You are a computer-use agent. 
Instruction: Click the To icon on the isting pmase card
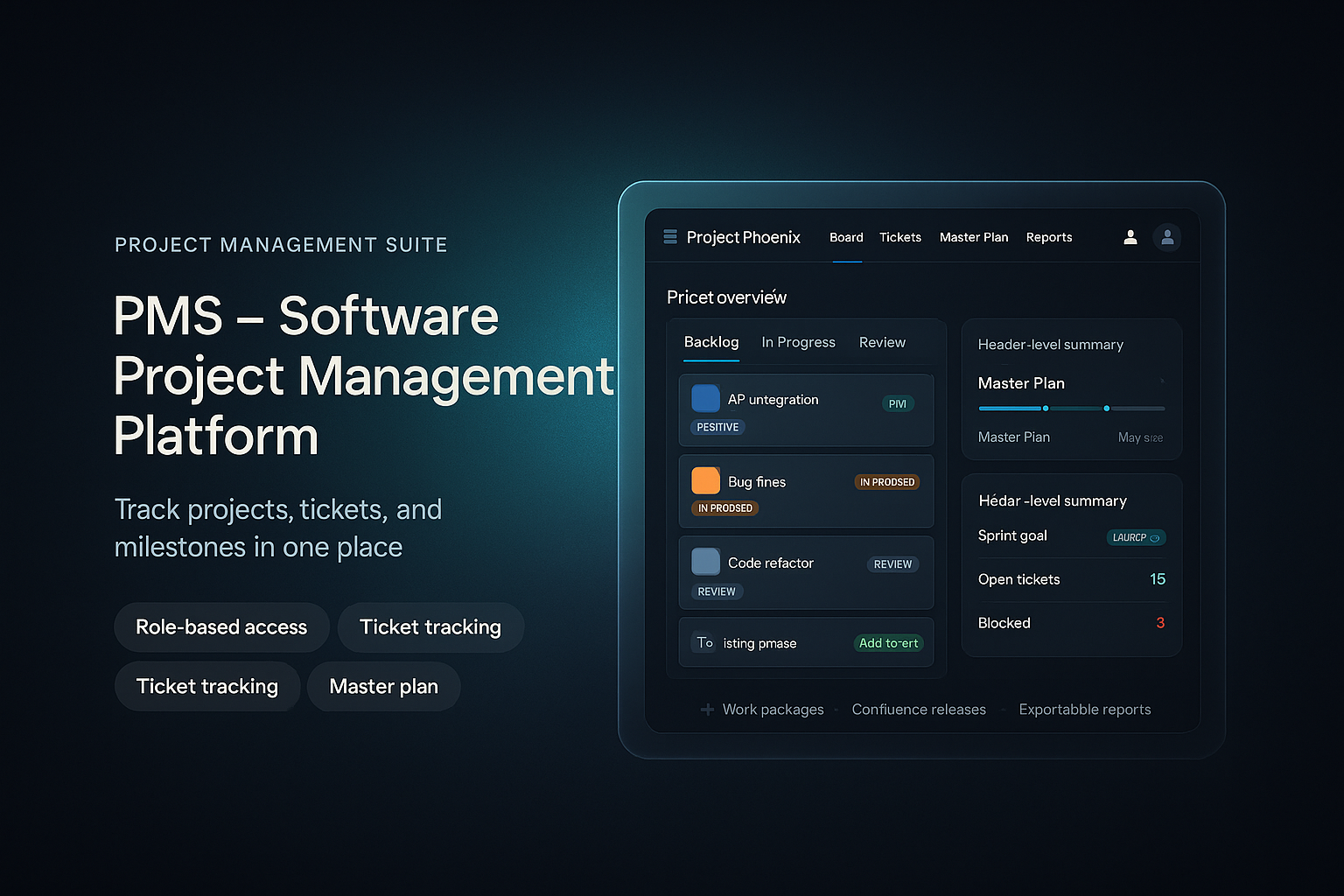[705, 642]
